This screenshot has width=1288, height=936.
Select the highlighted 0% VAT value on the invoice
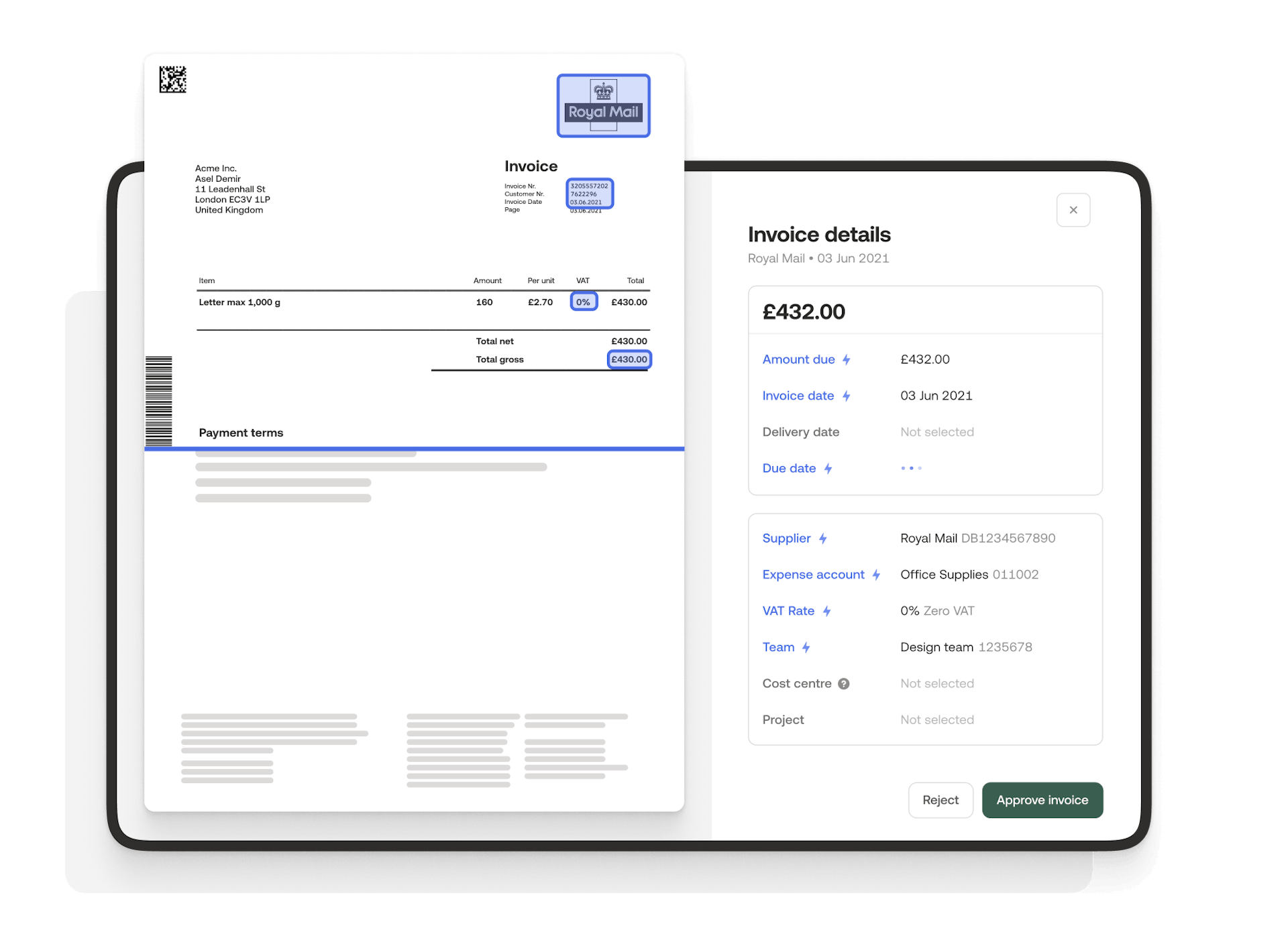point(583,302)
